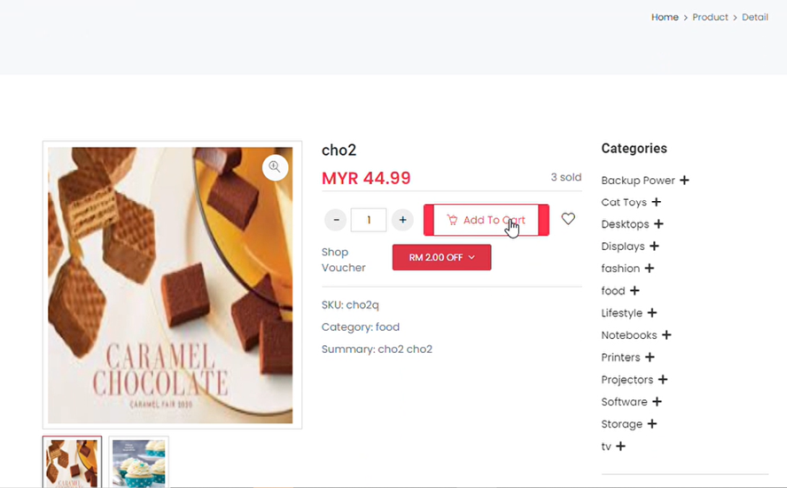Expand the Cat Toys category
Screen dimensions: 787x488
pos(657,202)
